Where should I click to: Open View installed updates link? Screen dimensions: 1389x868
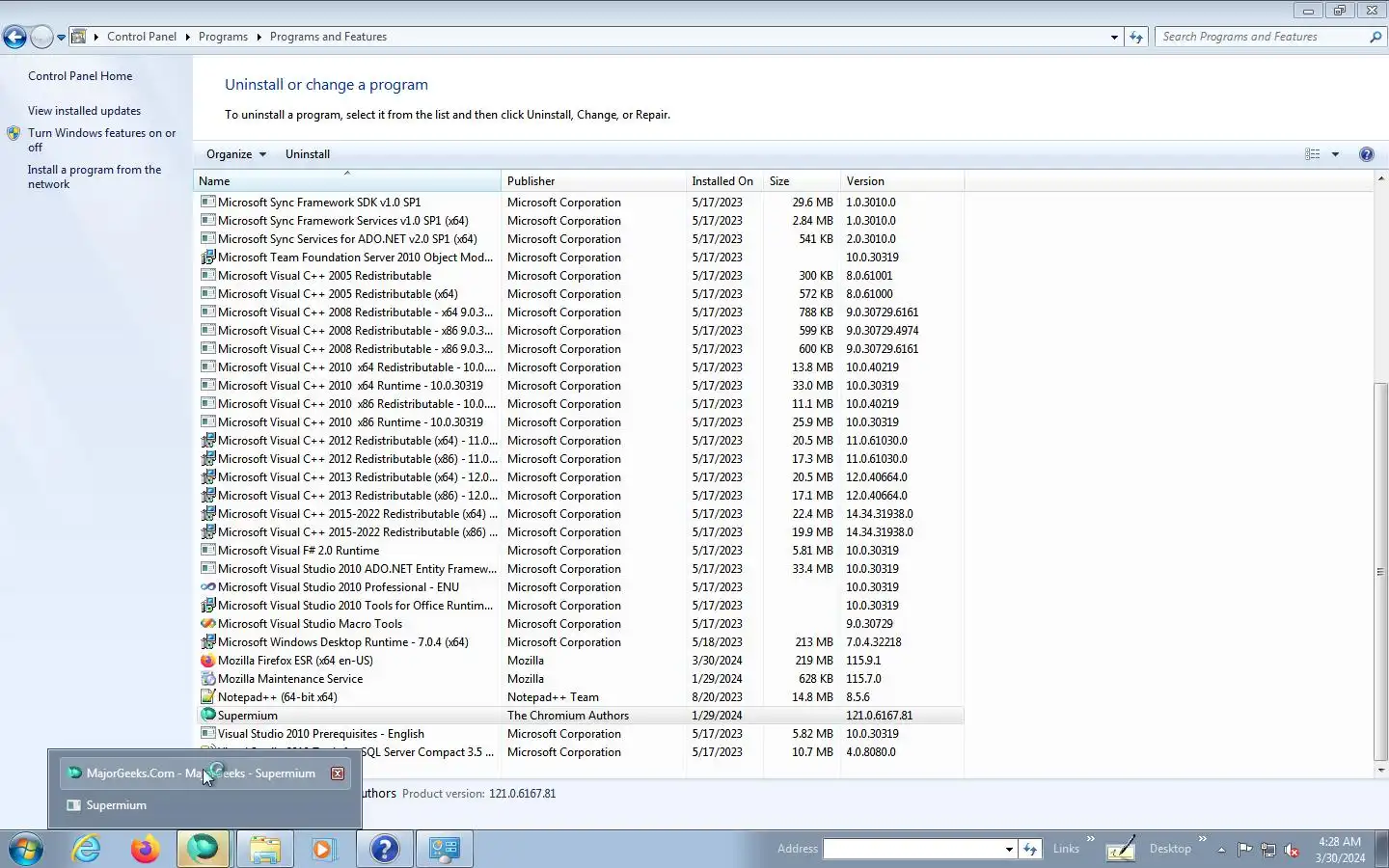tap(84, 111)
